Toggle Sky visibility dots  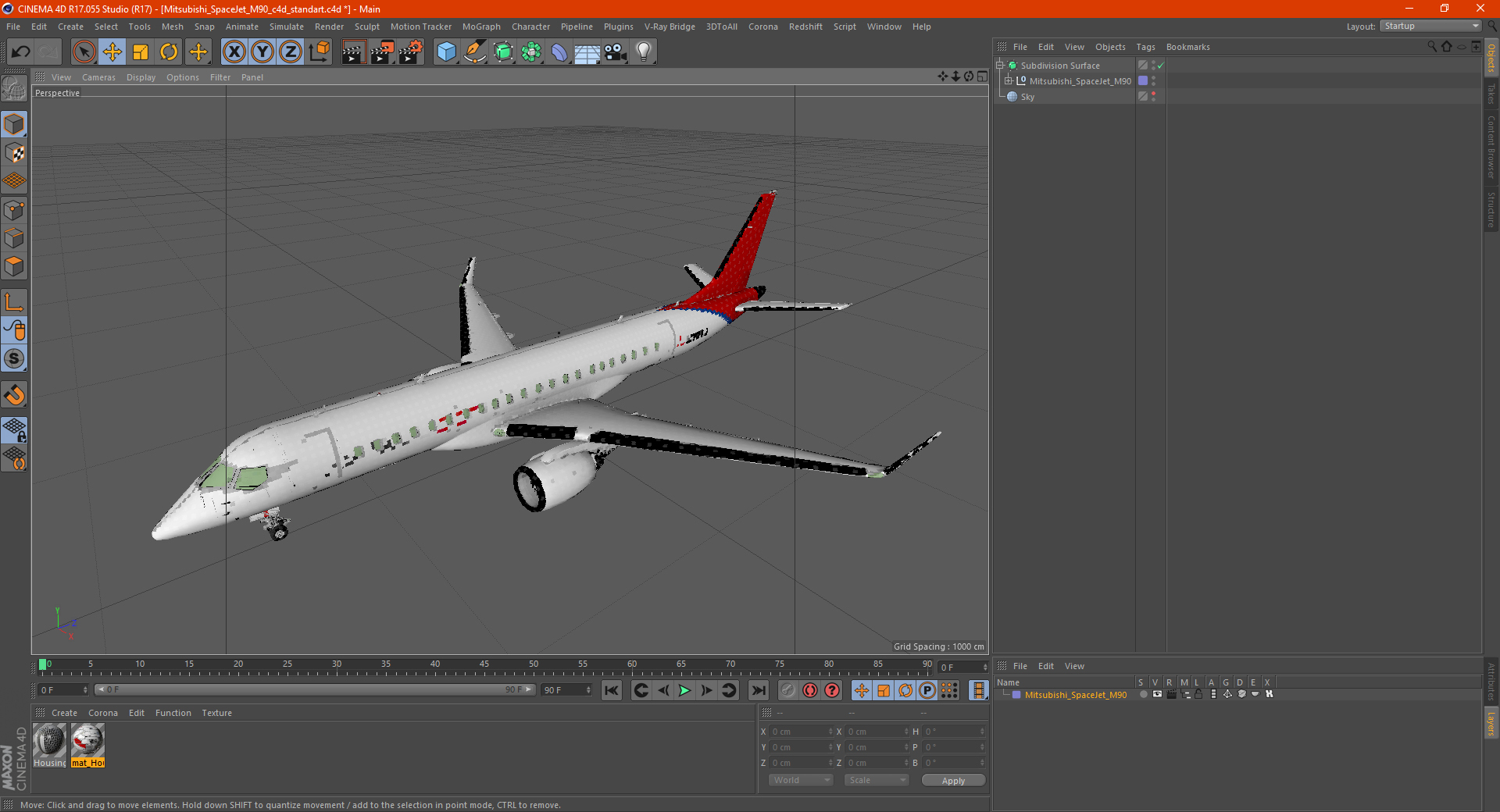(1153, 97)
